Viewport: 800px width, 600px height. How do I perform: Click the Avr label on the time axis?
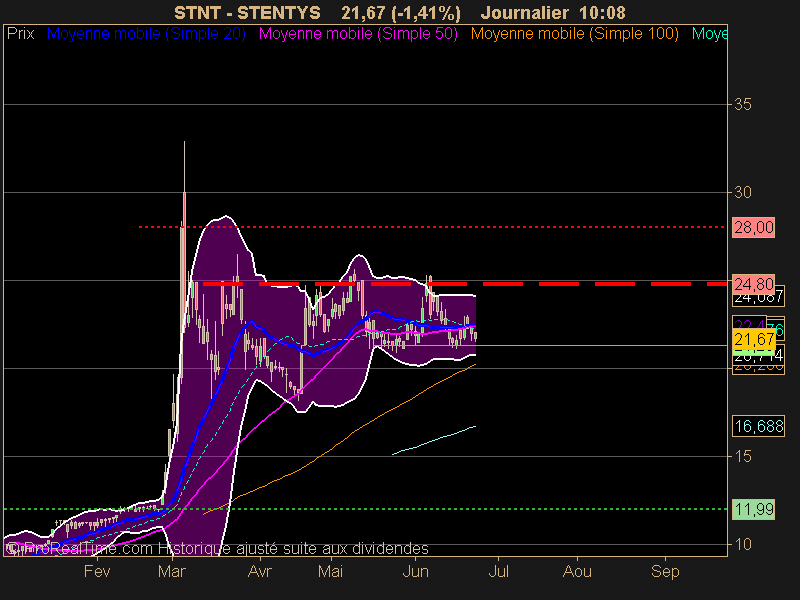[260, 571]
